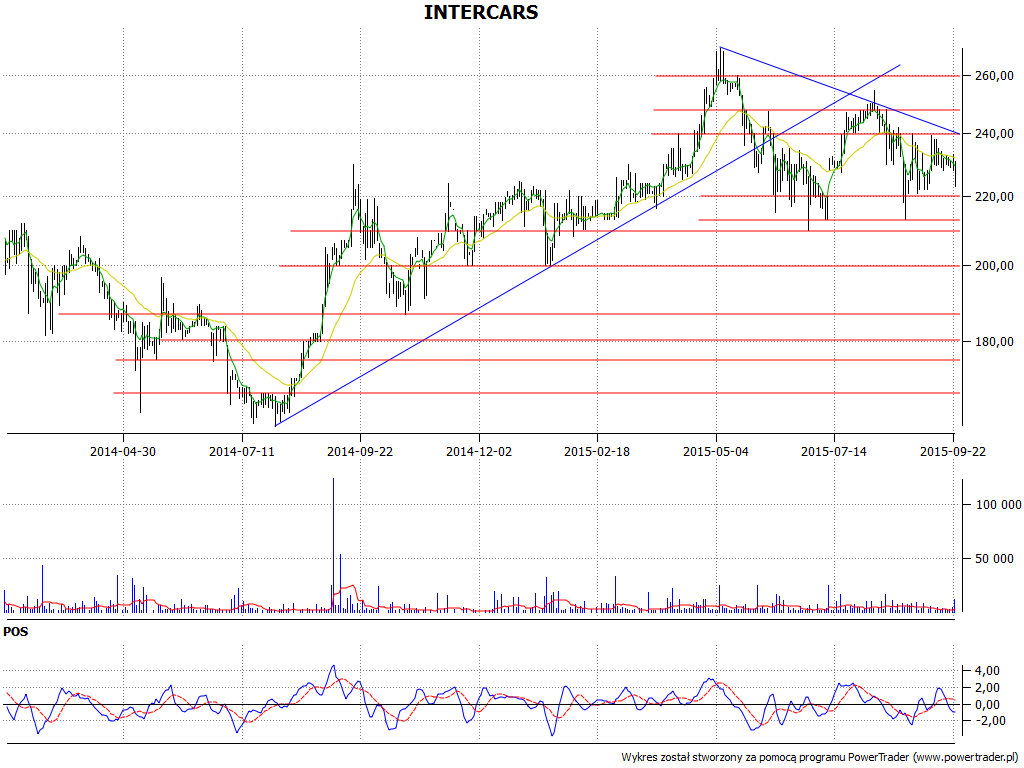Click the price peak where the downtrend line starts
Screen dimensions: 1024x768
[720, 48]
